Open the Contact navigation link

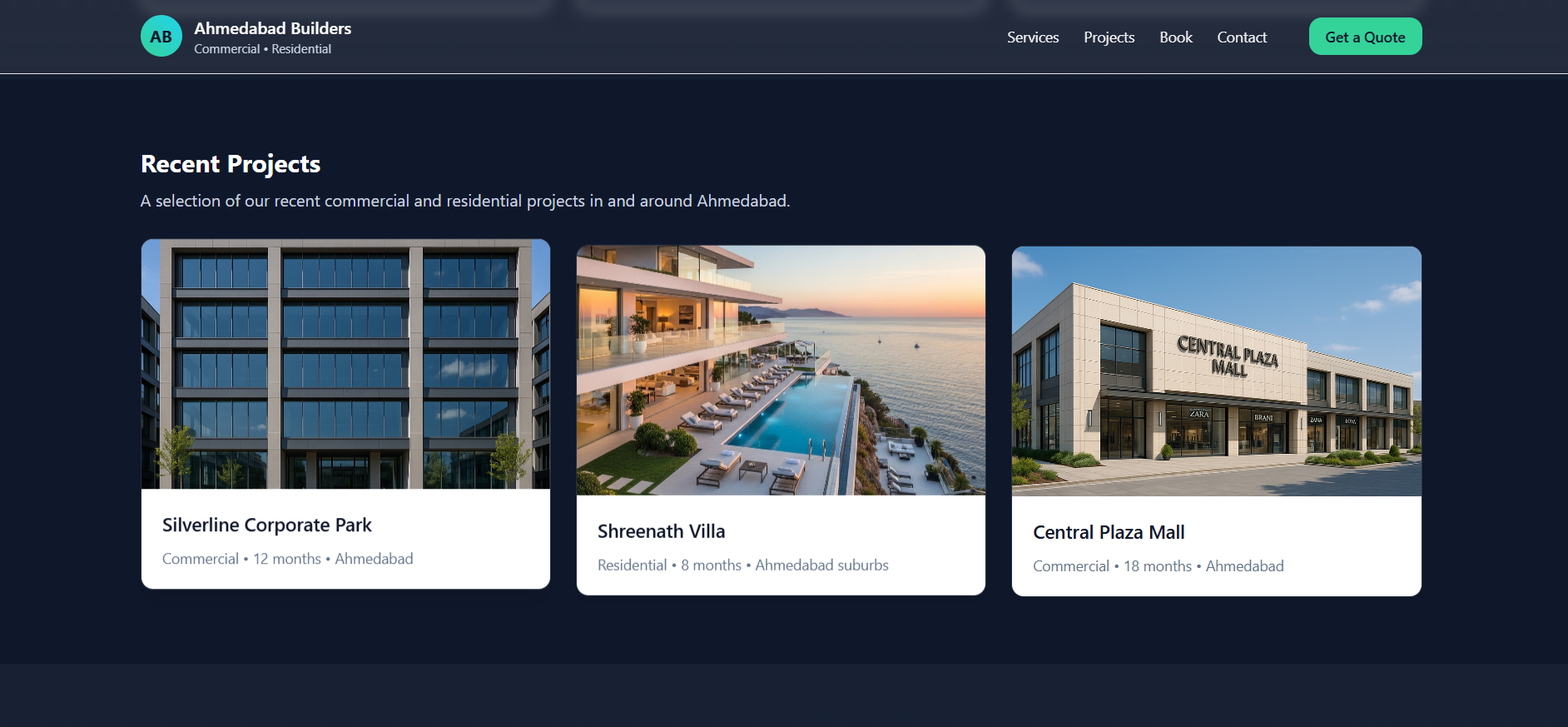point(1242,37)
